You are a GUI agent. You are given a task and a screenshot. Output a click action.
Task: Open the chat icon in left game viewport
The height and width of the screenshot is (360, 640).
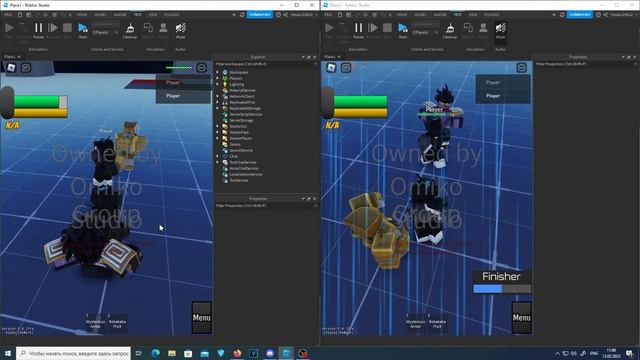coord(26,67)
